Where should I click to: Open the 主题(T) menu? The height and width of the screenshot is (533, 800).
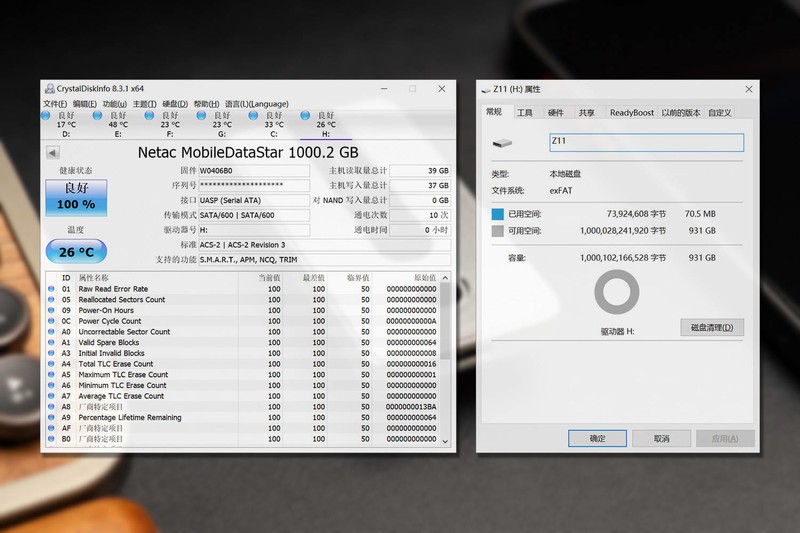tap(144, 104)
